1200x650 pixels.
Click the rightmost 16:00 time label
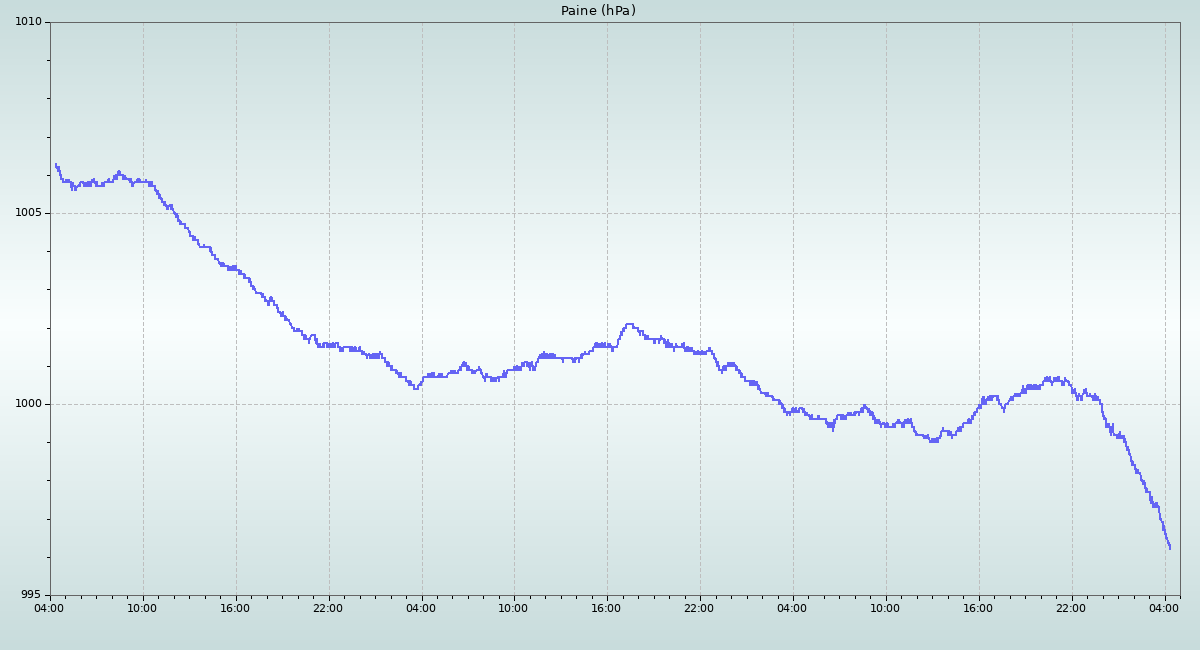[x=978, y=608]
